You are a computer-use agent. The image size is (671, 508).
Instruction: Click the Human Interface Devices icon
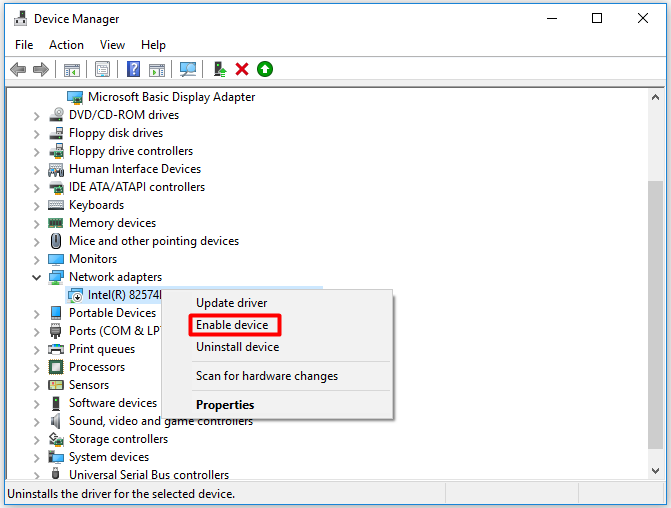coord(56,169)
